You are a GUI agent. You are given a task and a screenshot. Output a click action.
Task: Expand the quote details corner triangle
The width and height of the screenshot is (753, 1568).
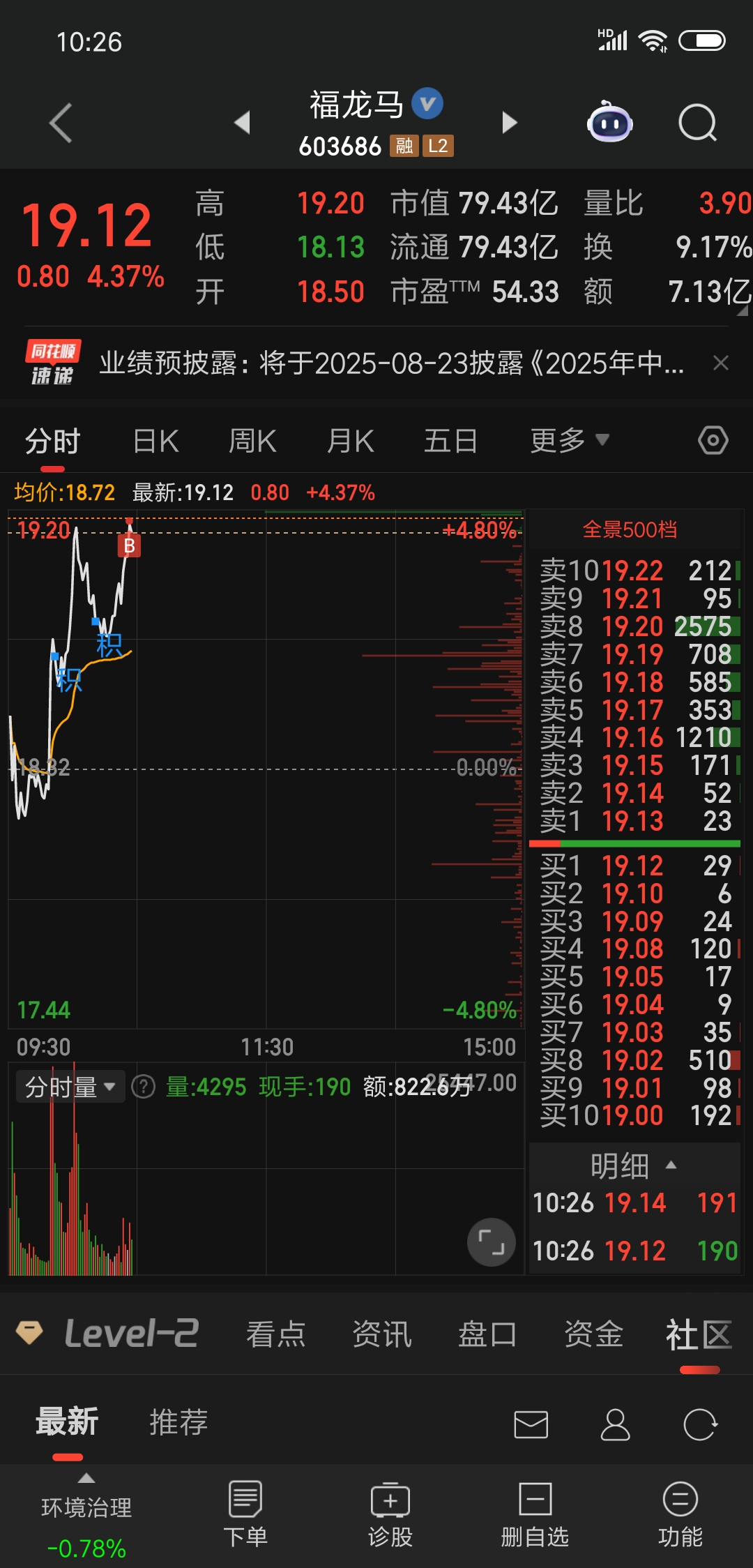point(743,310)
